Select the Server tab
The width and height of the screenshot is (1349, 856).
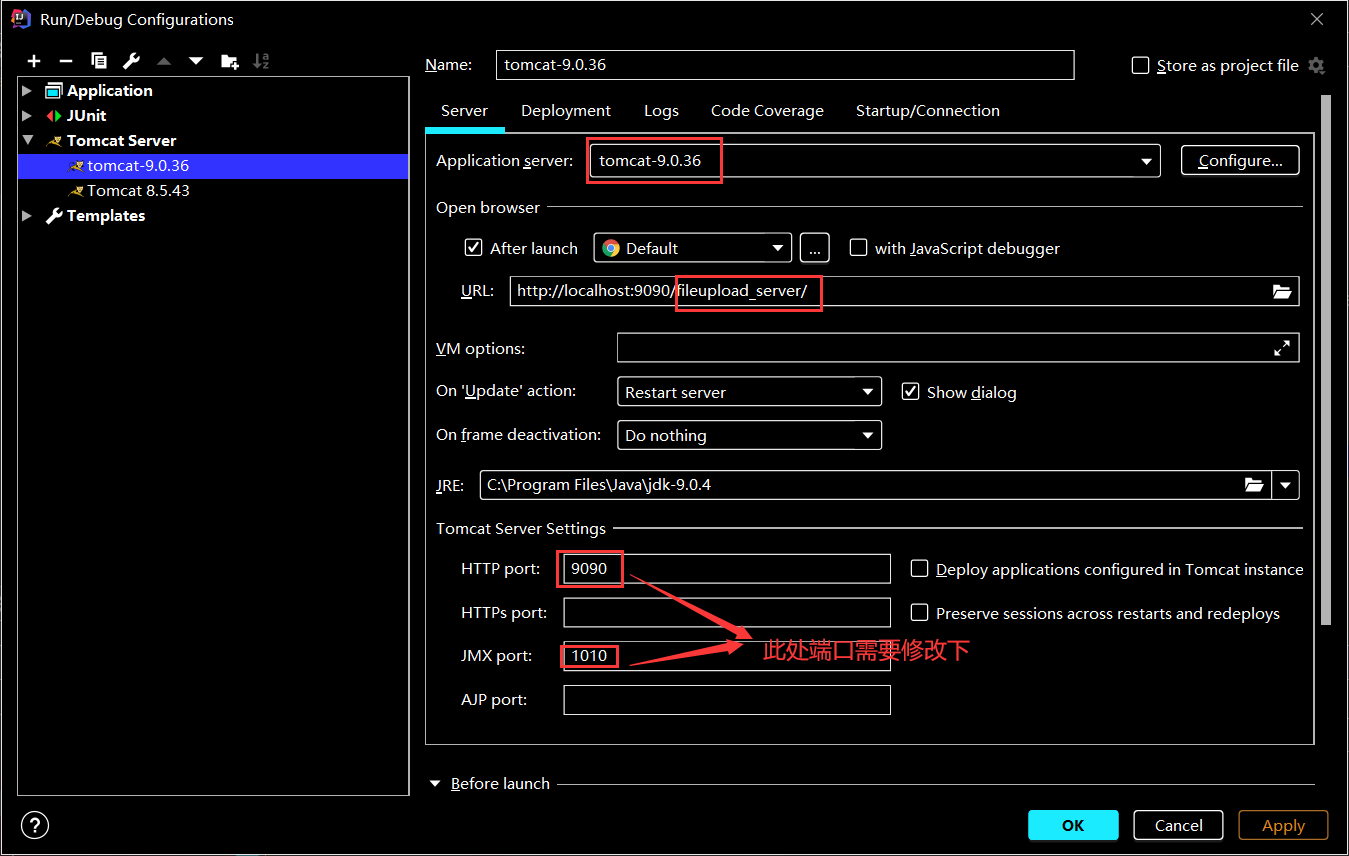(464, 111)
